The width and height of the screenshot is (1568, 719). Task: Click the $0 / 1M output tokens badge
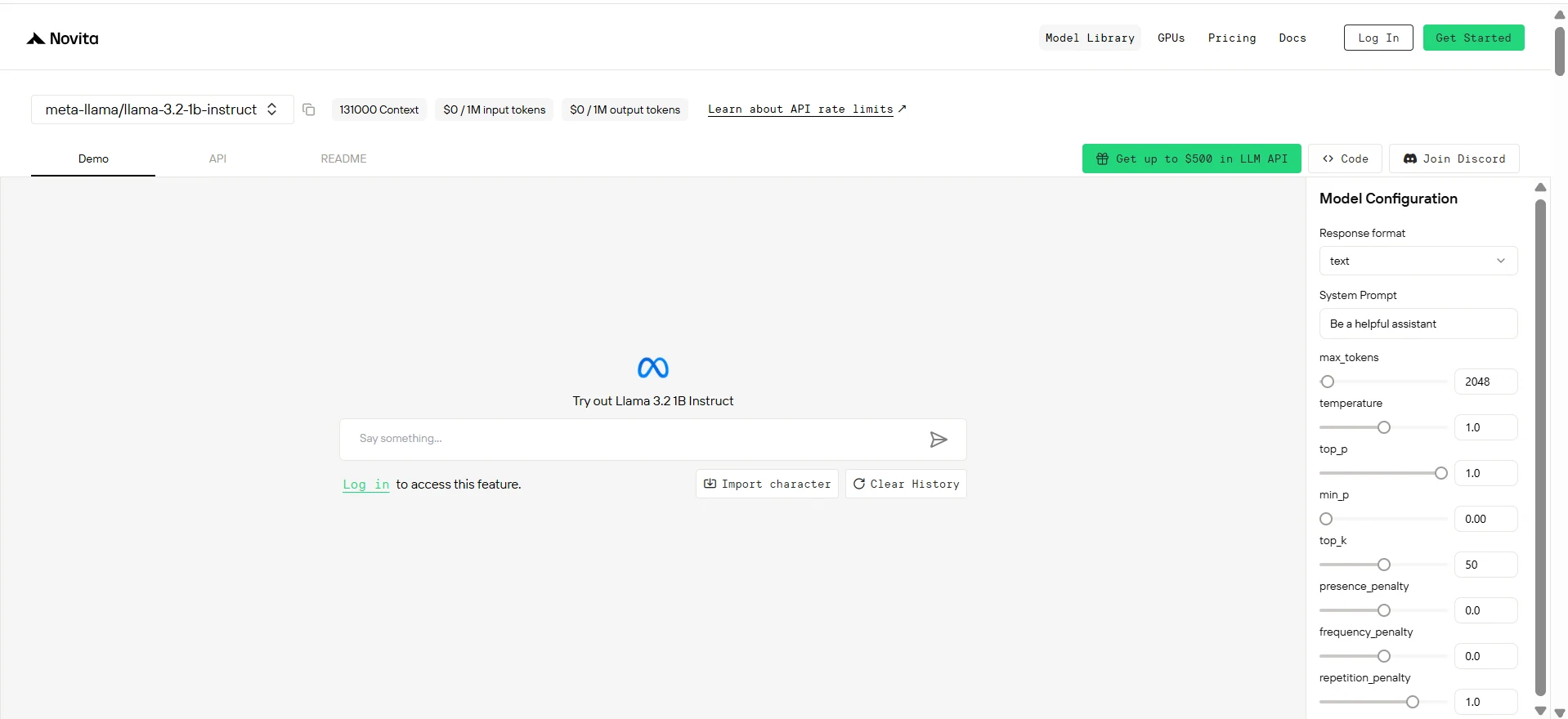(x=625, y=109)
